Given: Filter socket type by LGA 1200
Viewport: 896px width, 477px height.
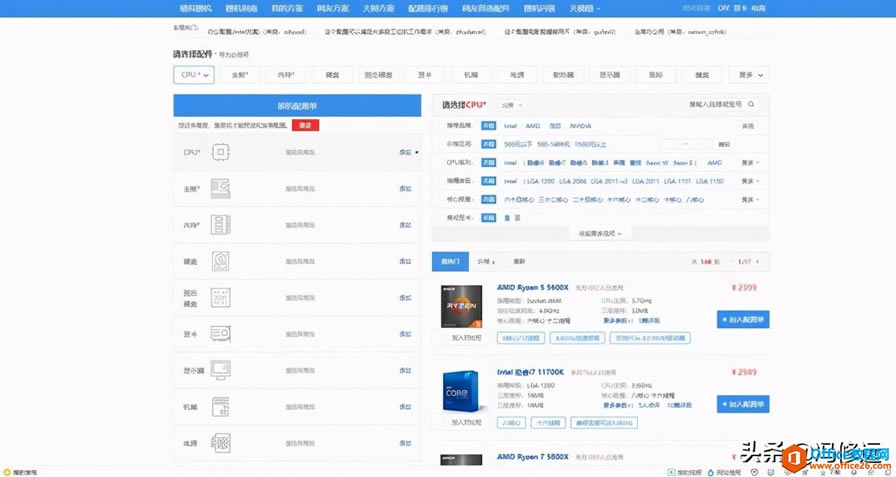Looking at the screenshot, I should (x=541, y=181).
